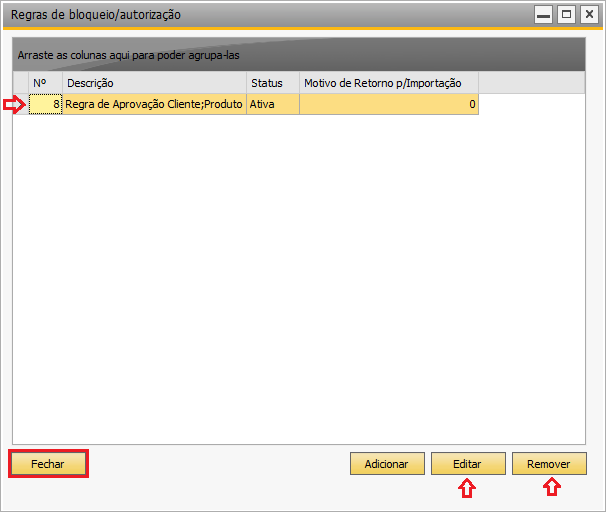Click the Status column header
This screenshot has height=512, width=606.
click(x=273, y=83)
